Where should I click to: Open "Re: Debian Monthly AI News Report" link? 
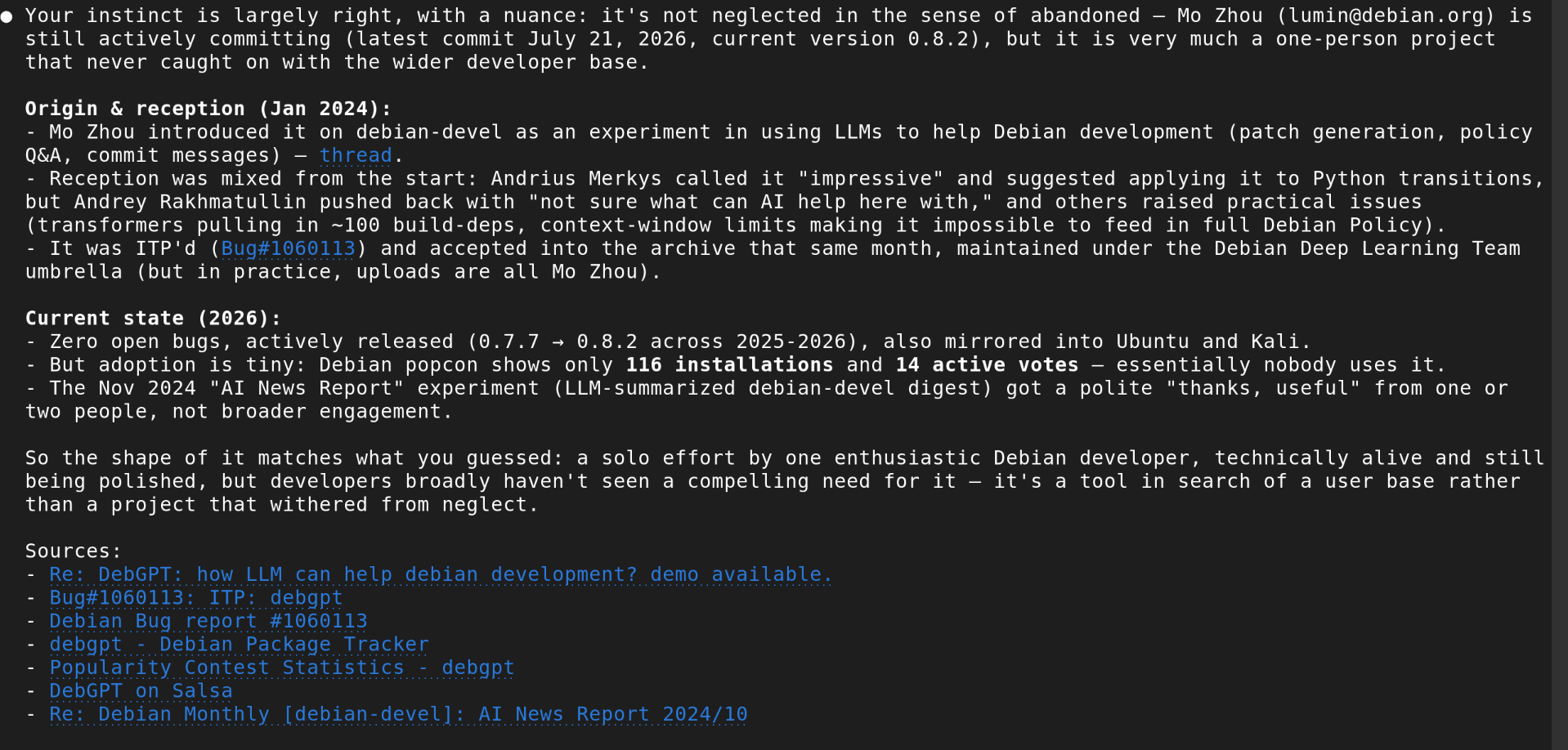point(398,714)
